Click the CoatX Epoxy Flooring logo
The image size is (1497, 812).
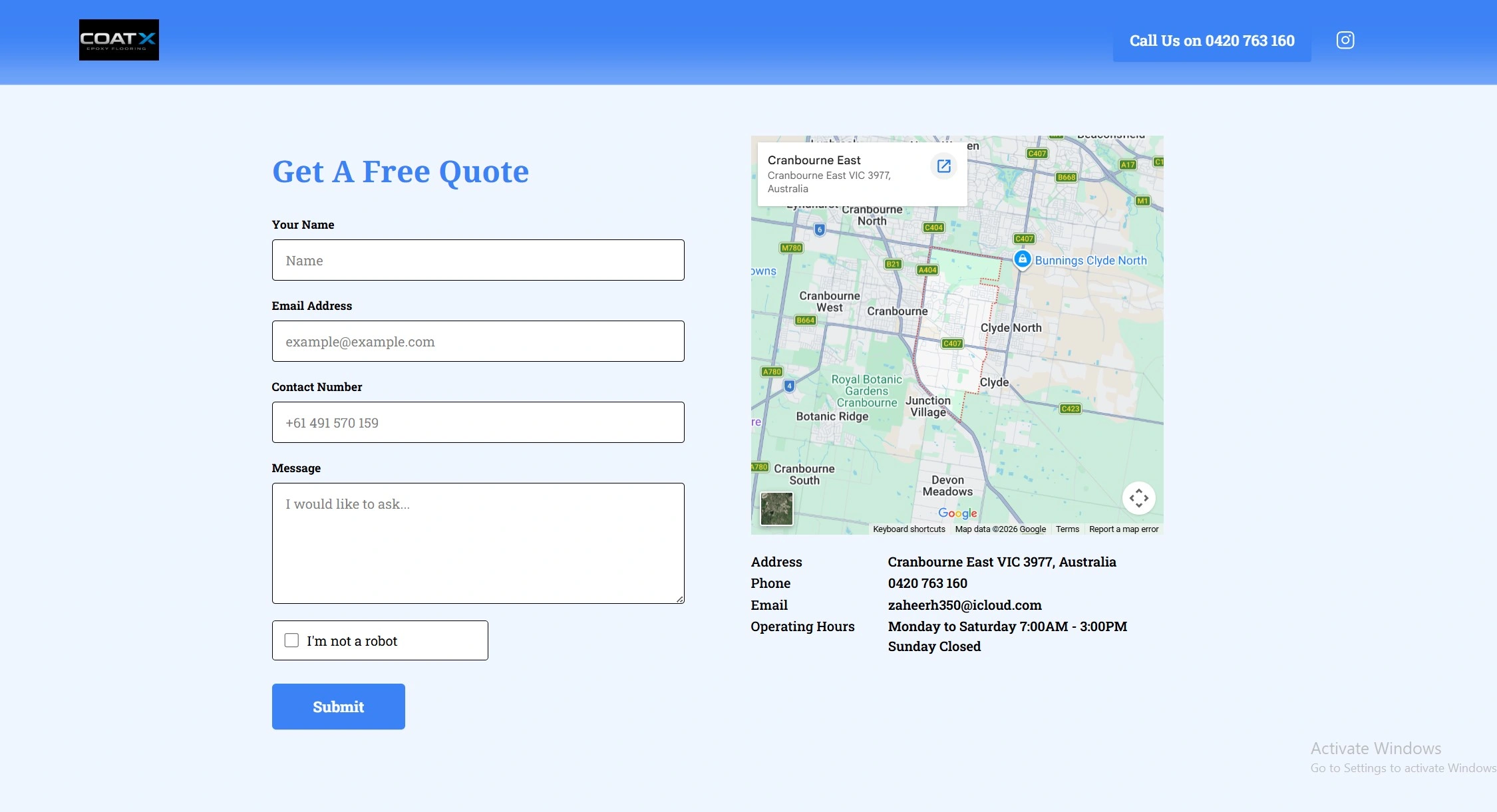[x=119, y=40]
